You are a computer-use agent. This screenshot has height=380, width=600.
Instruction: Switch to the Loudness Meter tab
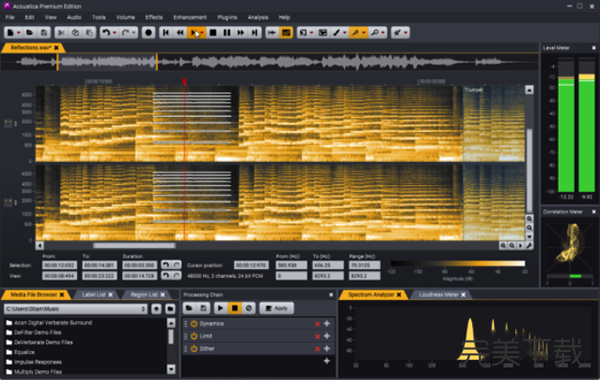pos(439,294)
